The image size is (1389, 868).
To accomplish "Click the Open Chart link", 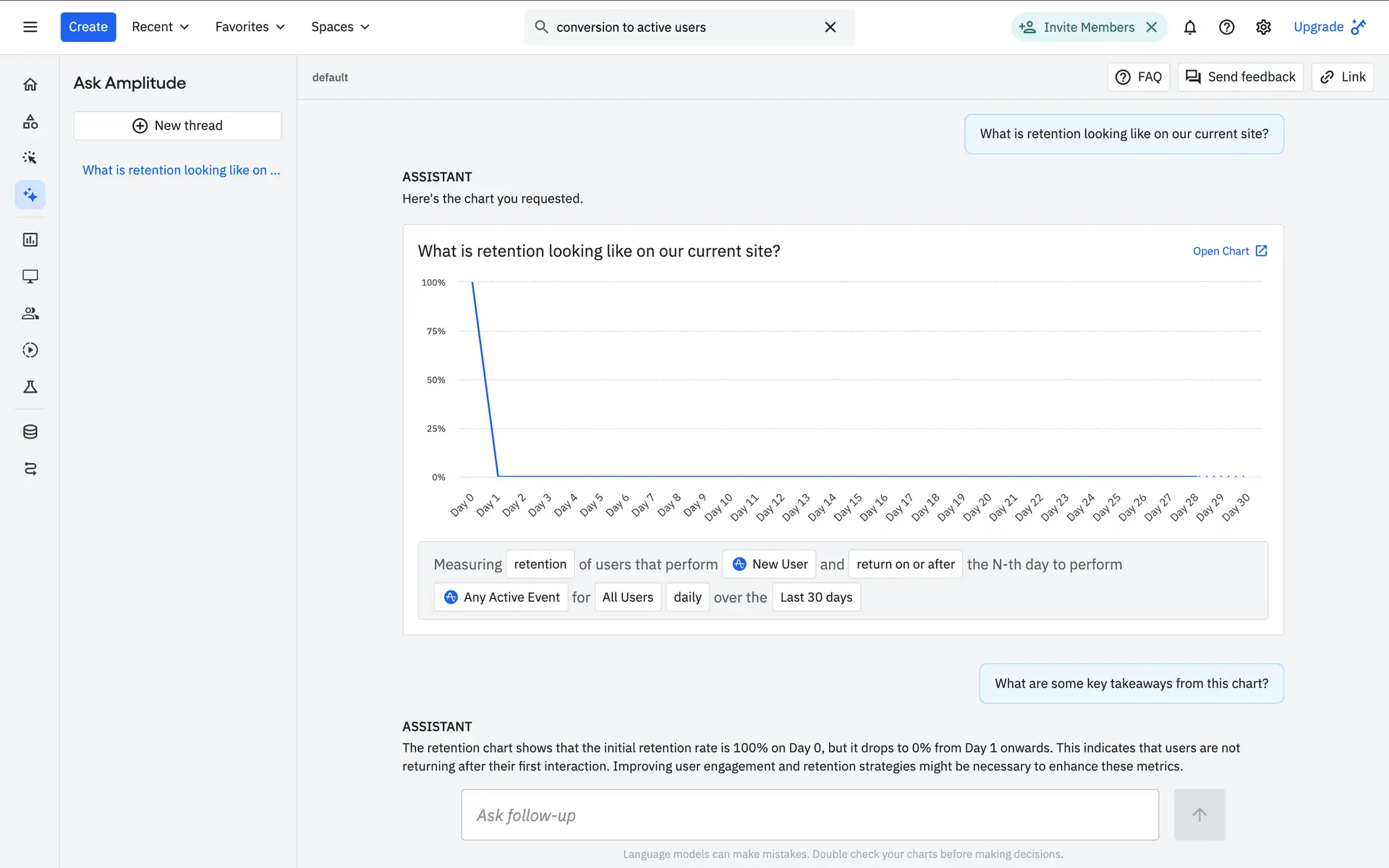I will click(x=1229, y=251).
